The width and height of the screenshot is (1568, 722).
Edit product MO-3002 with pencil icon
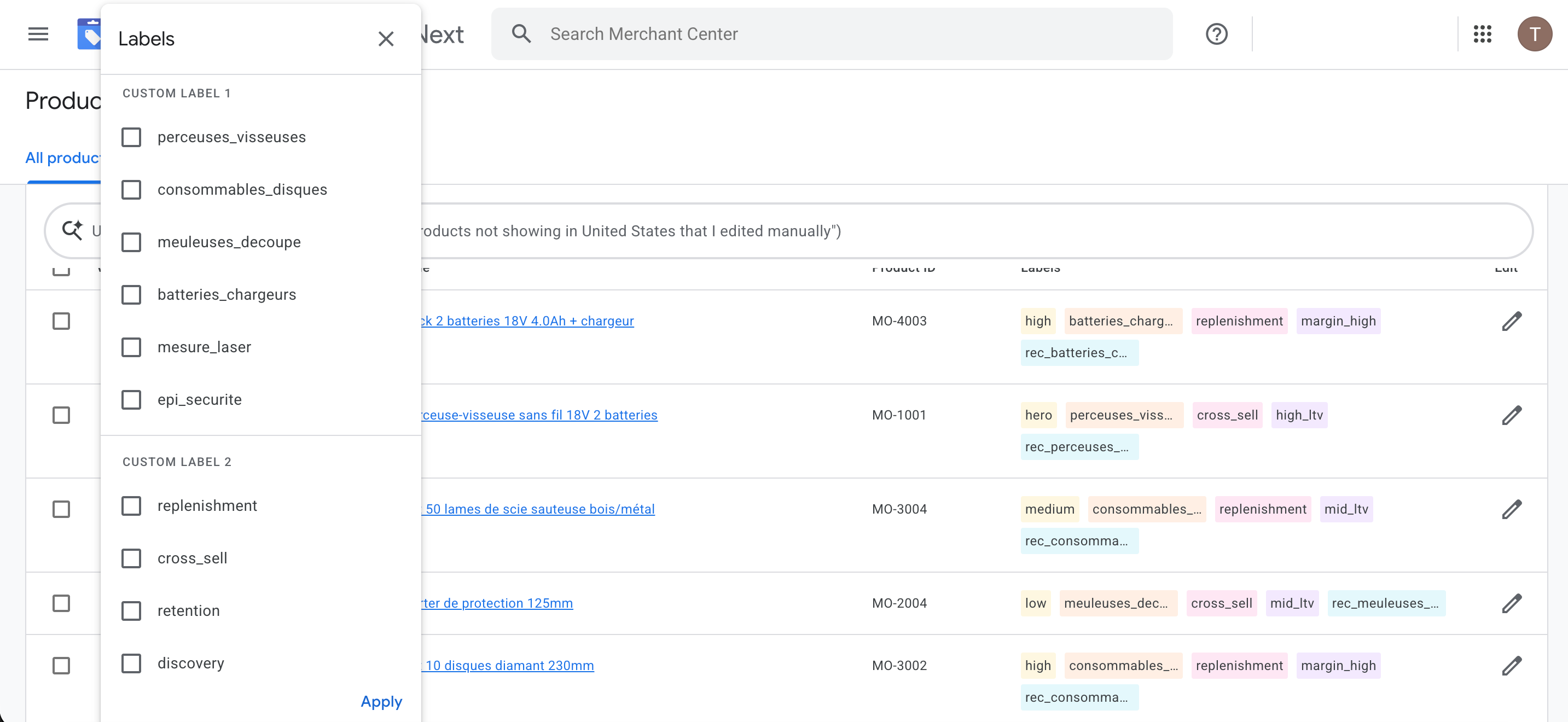1512,666
